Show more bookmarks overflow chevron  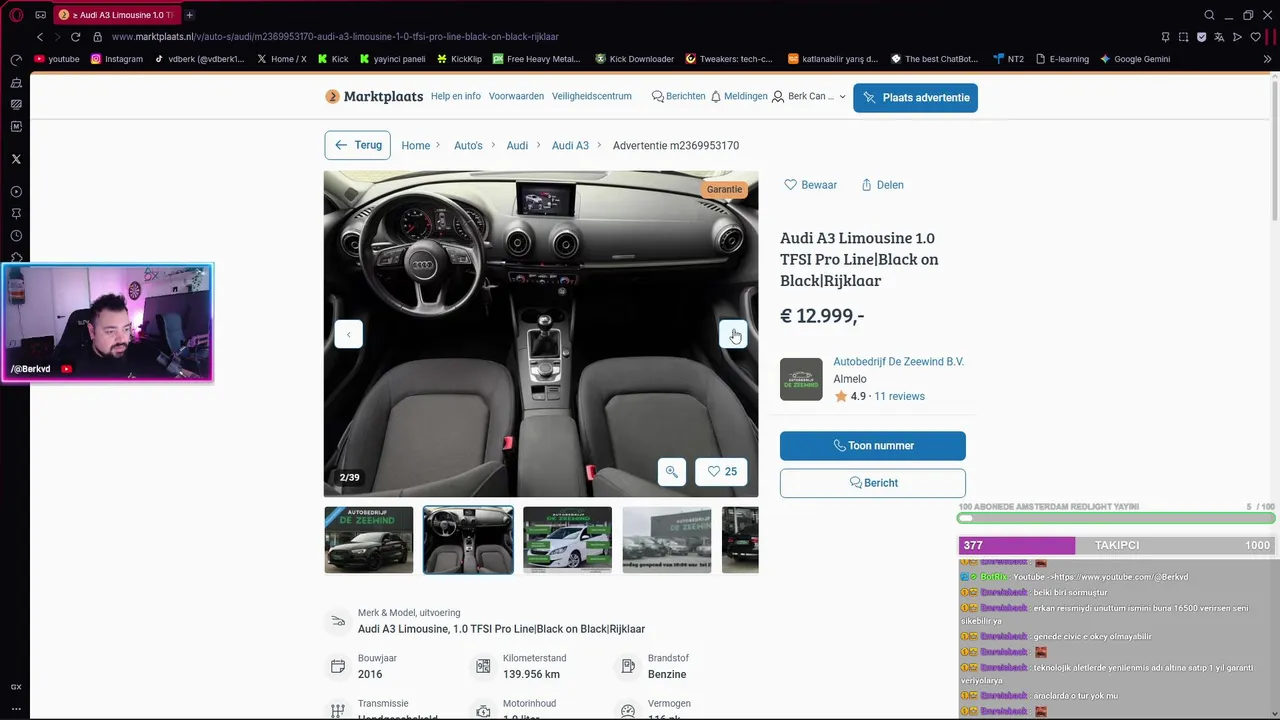[x=1268, y=59]
